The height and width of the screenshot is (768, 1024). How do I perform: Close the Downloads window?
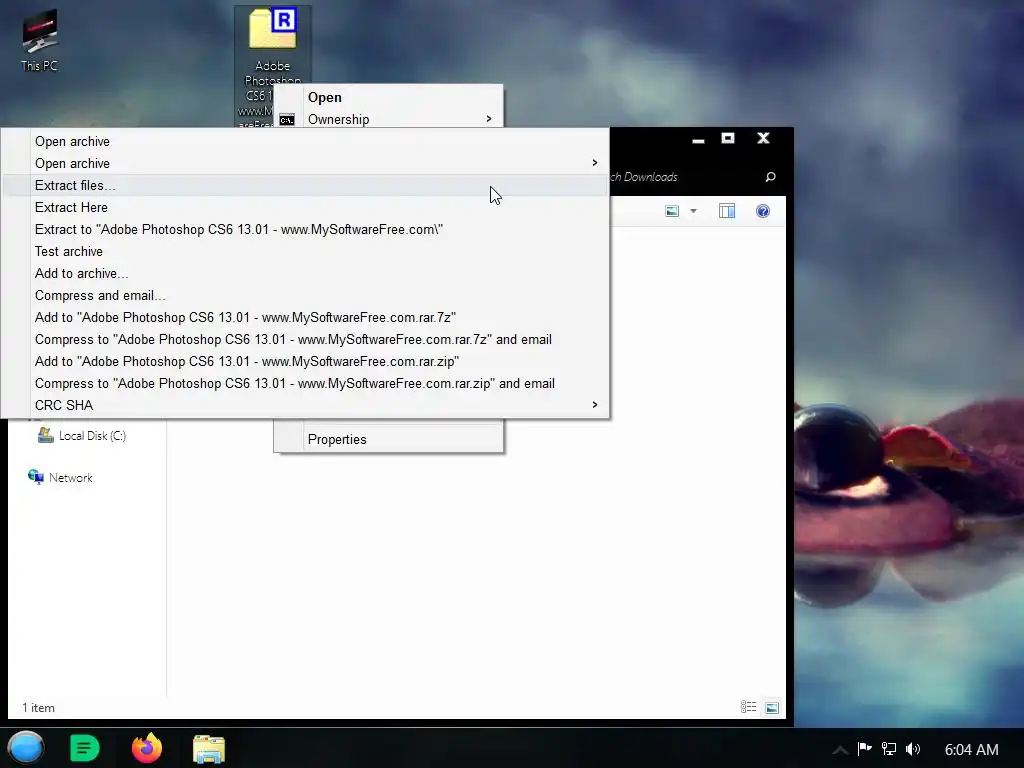click(763, 138)
